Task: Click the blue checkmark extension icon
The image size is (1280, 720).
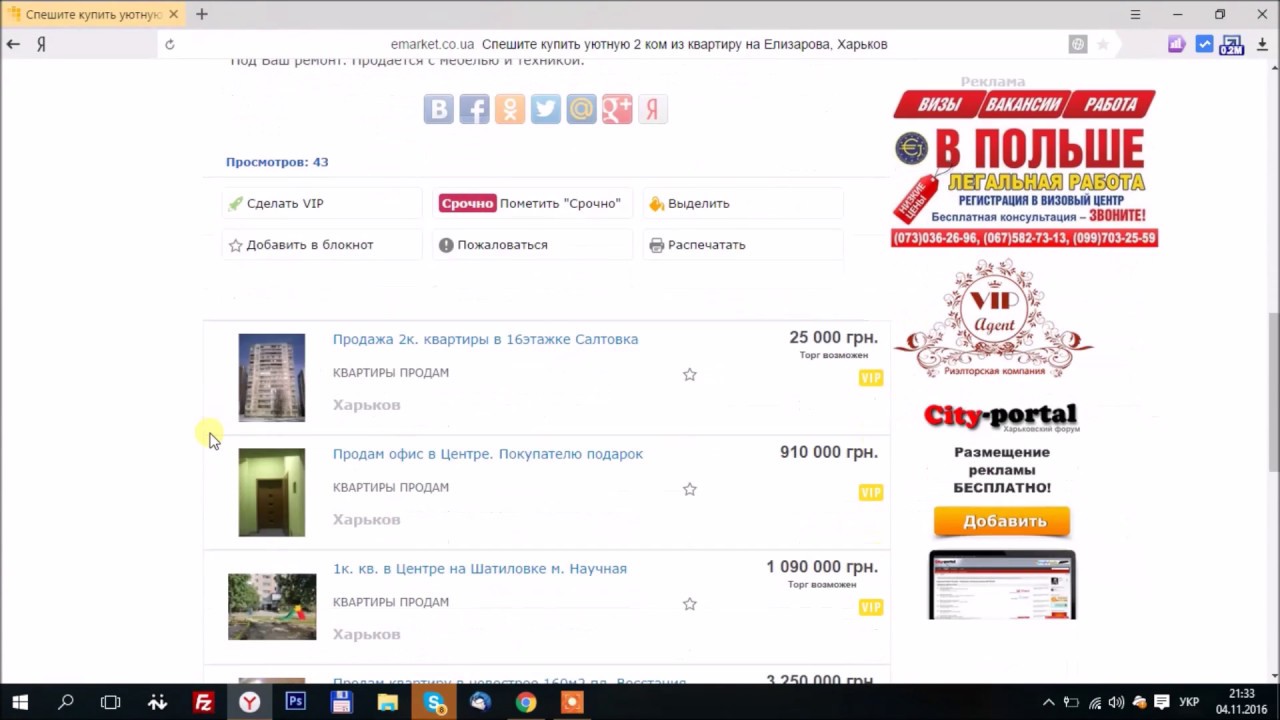Action: [x=1205, y=44]
